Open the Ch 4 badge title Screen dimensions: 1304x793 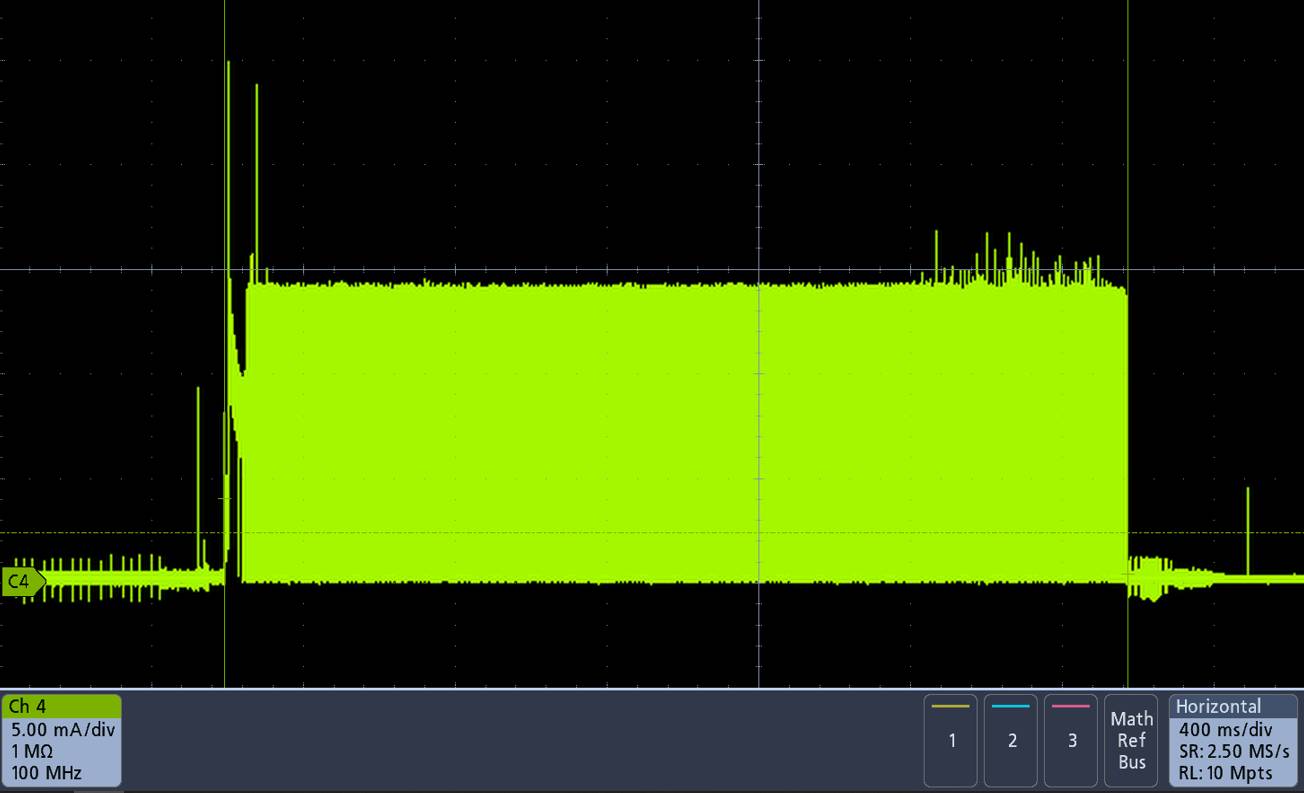click(x=27, y=707)
